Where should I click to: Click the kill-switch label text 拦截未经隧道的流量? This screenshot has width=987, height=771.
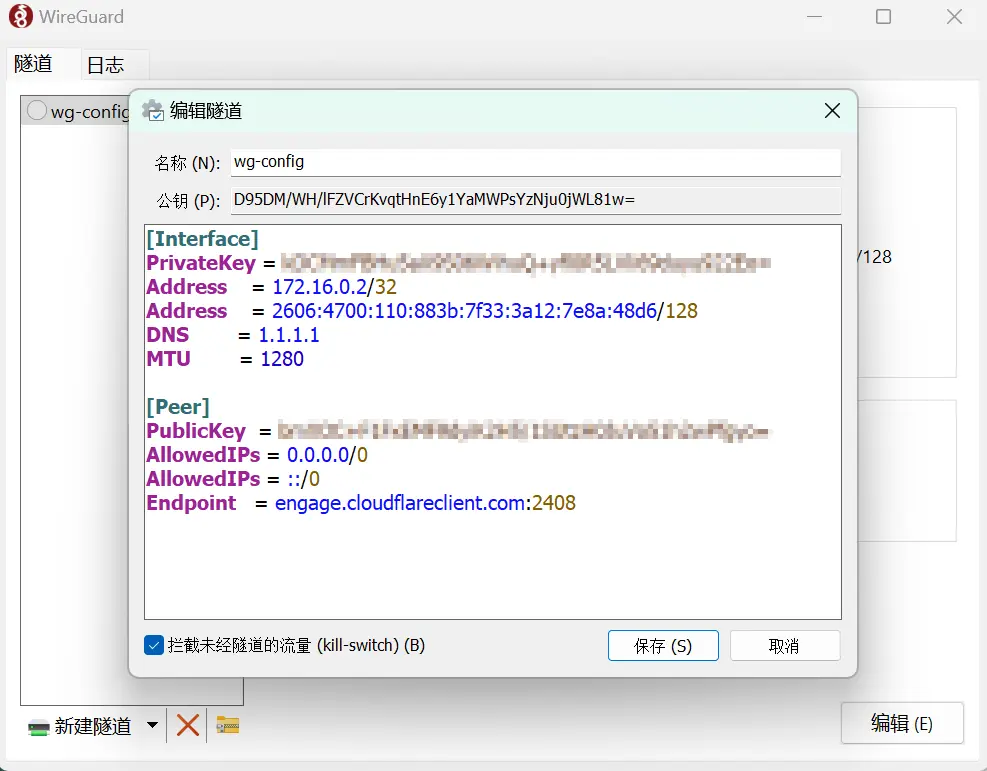(x=239, y=645)
